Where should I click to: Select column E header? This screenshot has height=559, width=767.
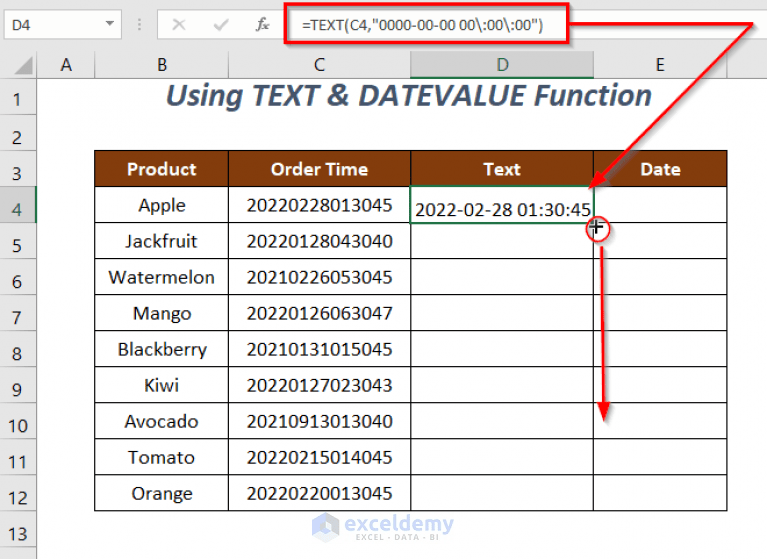[x=660, y=65]
